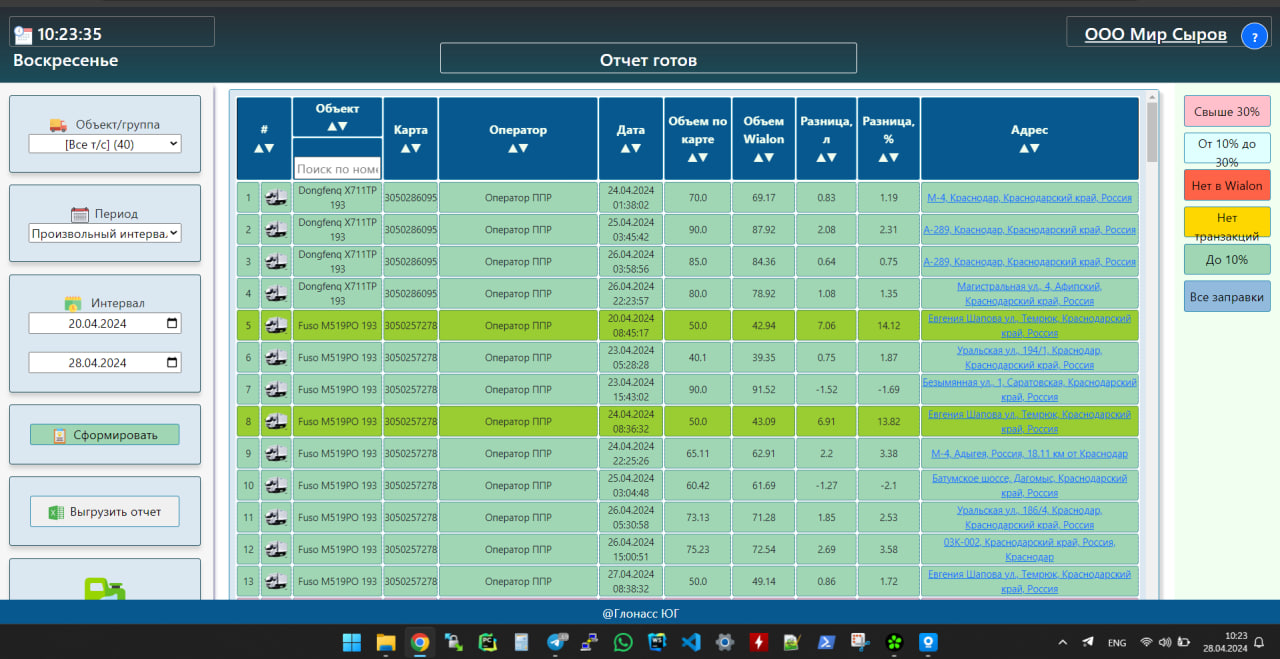
Task: Sort table using Разница, % column arrows
Action: point(888,157)
